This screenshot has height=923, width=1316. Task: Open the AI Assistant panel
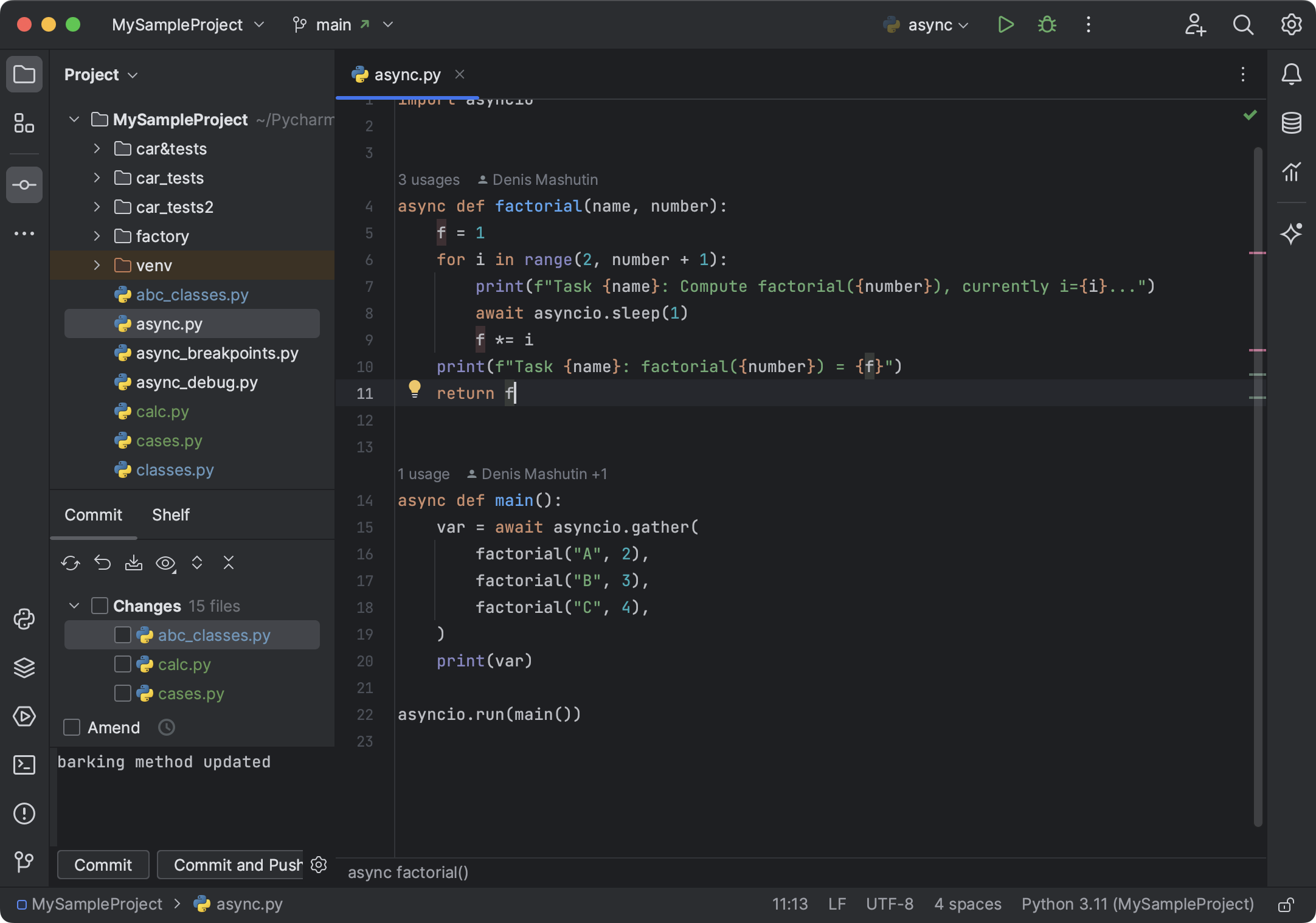[1292, 234]
